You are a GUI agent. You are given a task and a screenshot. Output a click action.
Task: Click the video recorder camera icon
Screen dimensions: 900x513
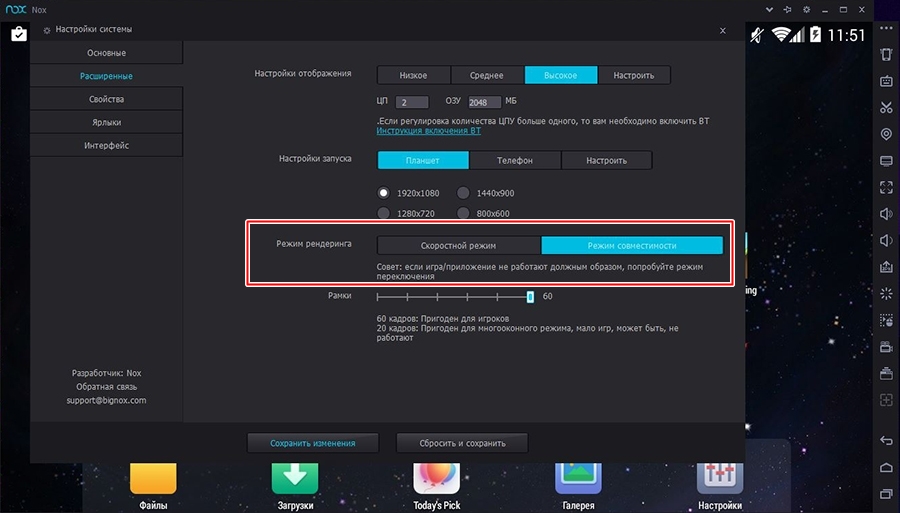click(x=886, y=347)
